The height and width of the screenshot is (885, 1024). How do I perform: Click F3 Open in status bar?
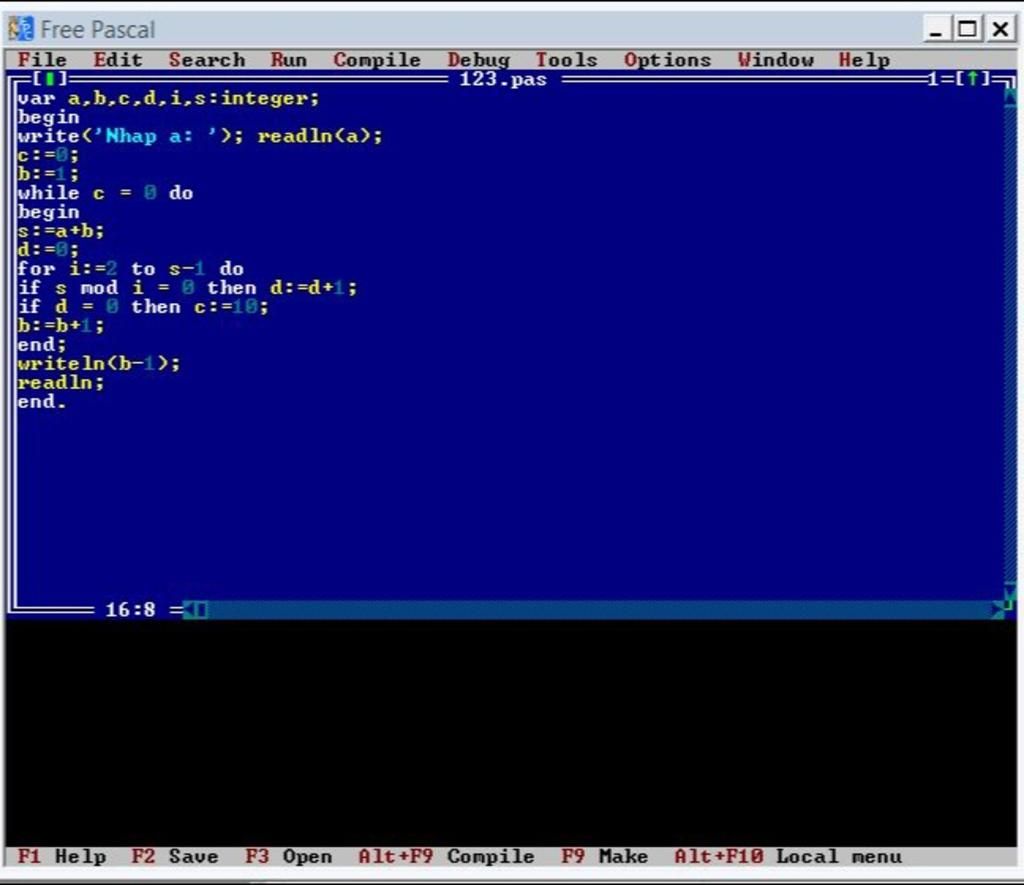(x=289, y=856)
